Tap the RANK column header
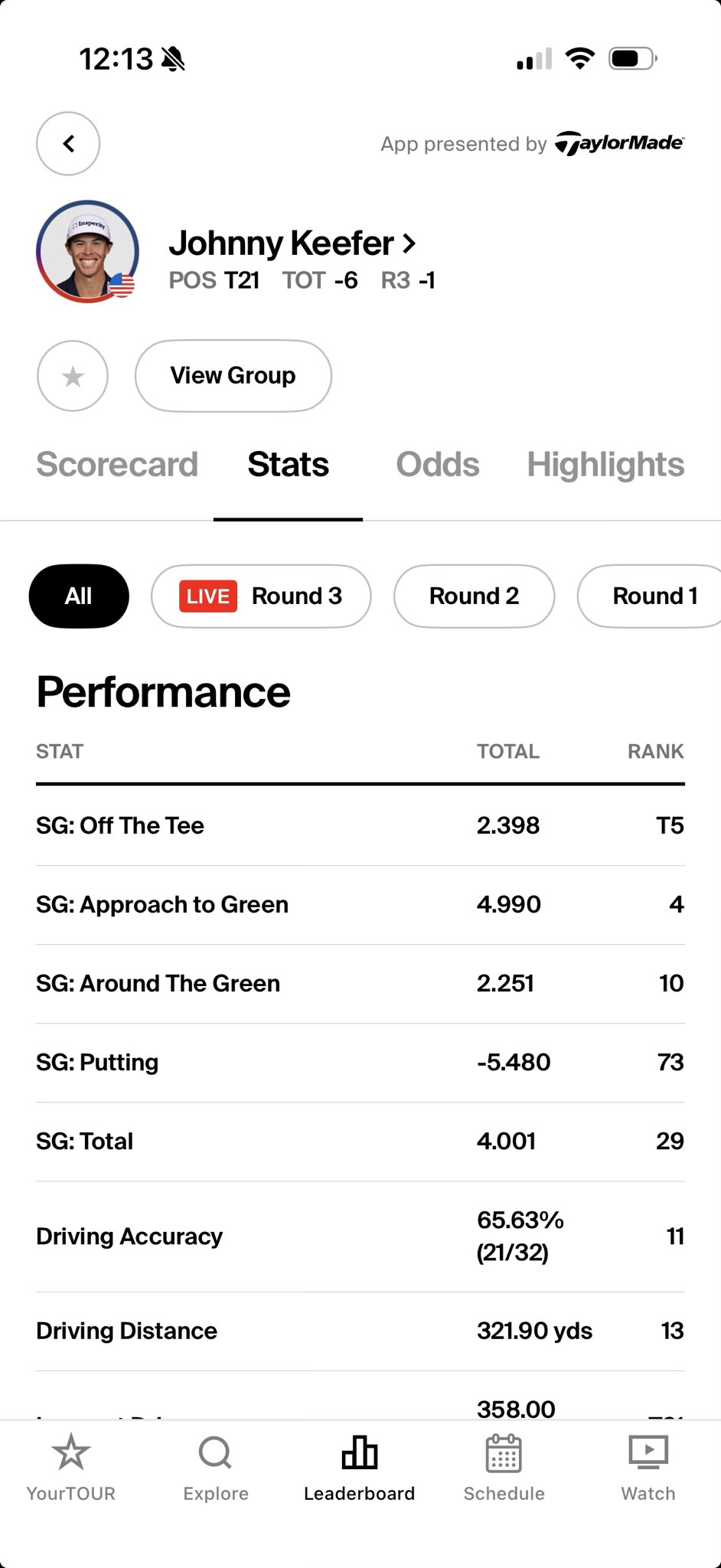Viewport: 721px width, 1568px height. [655, 751]
